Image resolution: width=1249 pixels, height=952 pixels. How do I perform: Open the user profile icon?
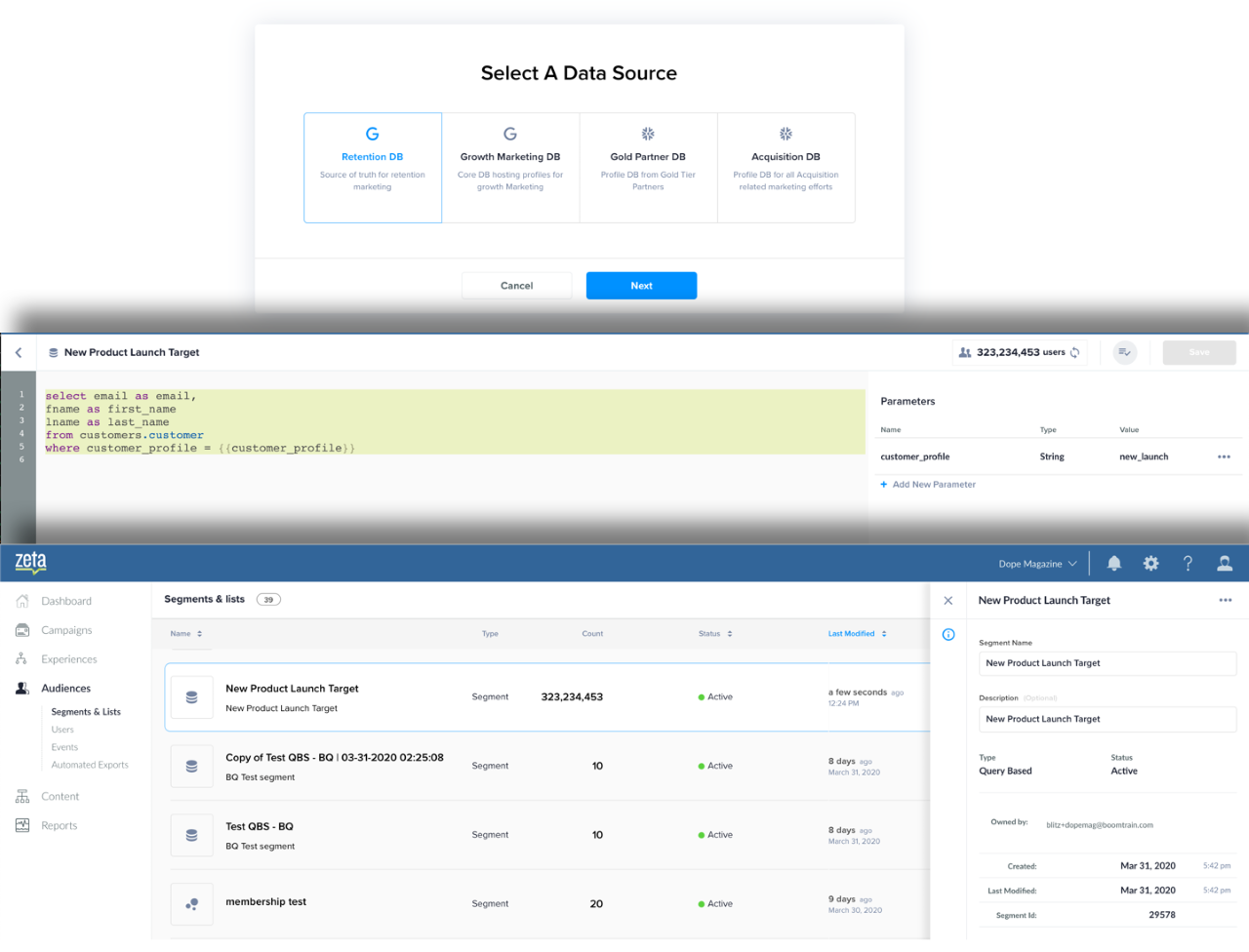(x=1225, y=563)
